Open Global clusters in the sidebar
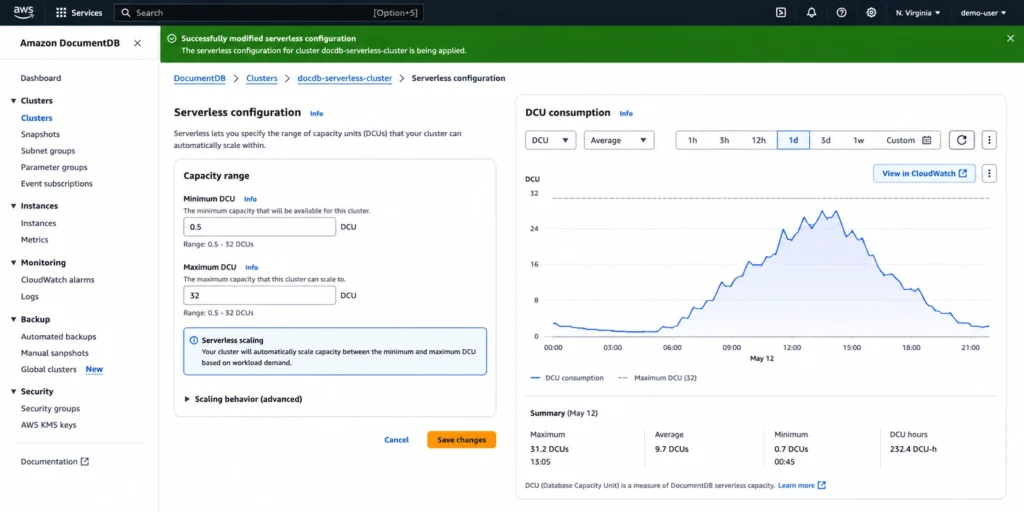The height and width of the screenshot is (512, 1024). coord(48,369)
